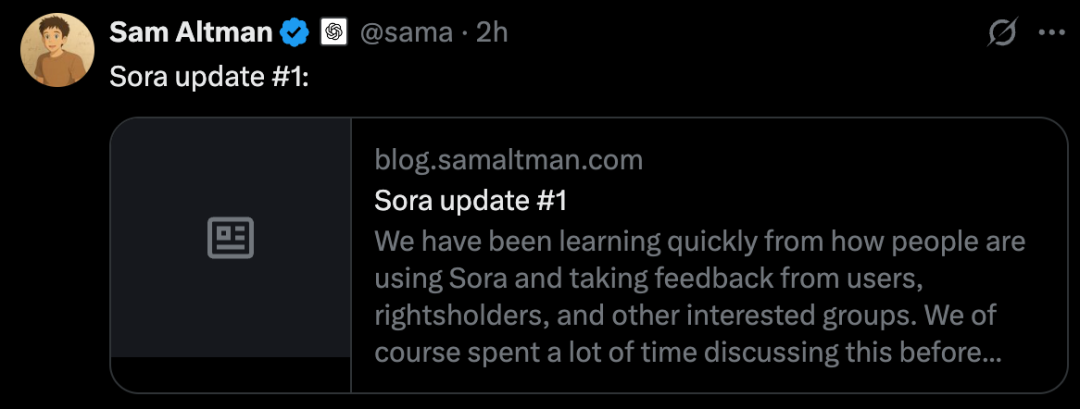The width and height of the screenshot is (1080, 409).
Task: Open the three-dot more options menu
Action: click(1052, 33)
